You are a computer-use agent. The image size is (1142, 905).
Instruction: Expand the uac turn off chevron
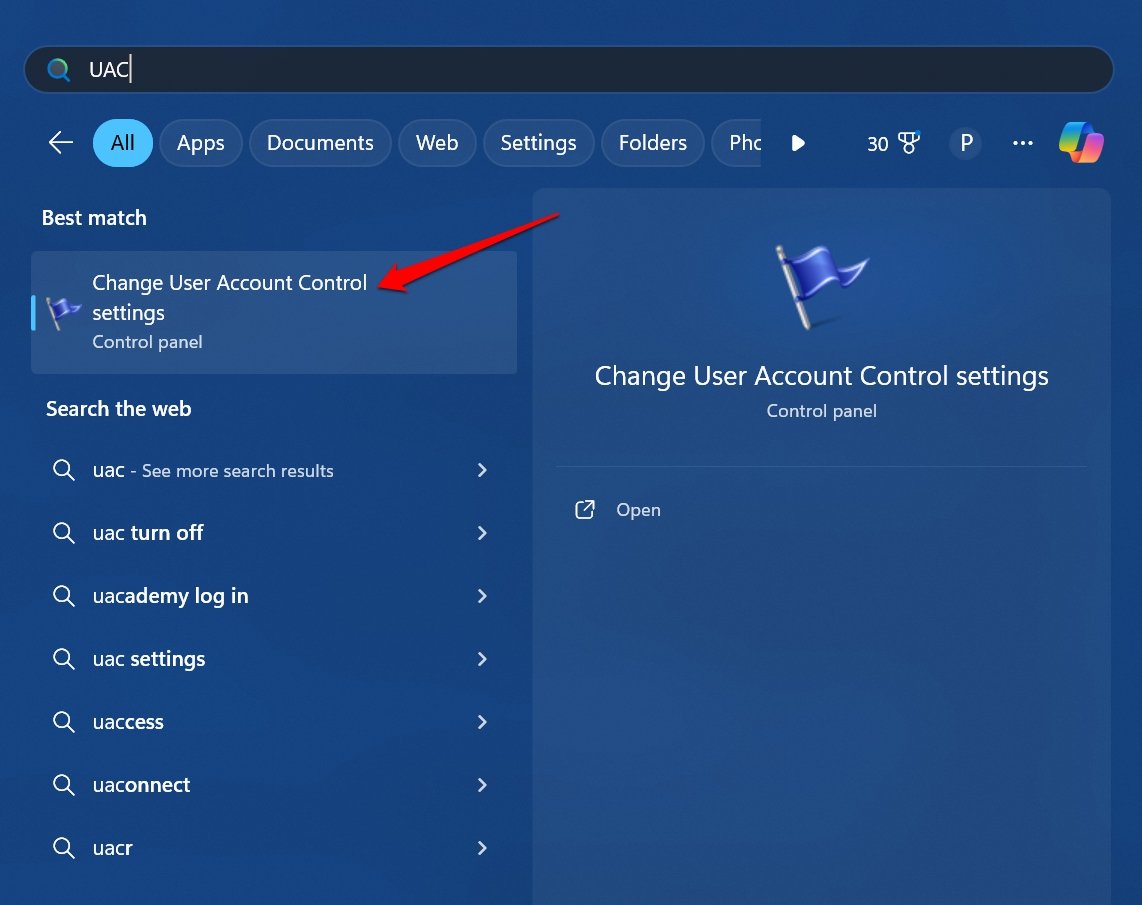click(x=482, y=533)
